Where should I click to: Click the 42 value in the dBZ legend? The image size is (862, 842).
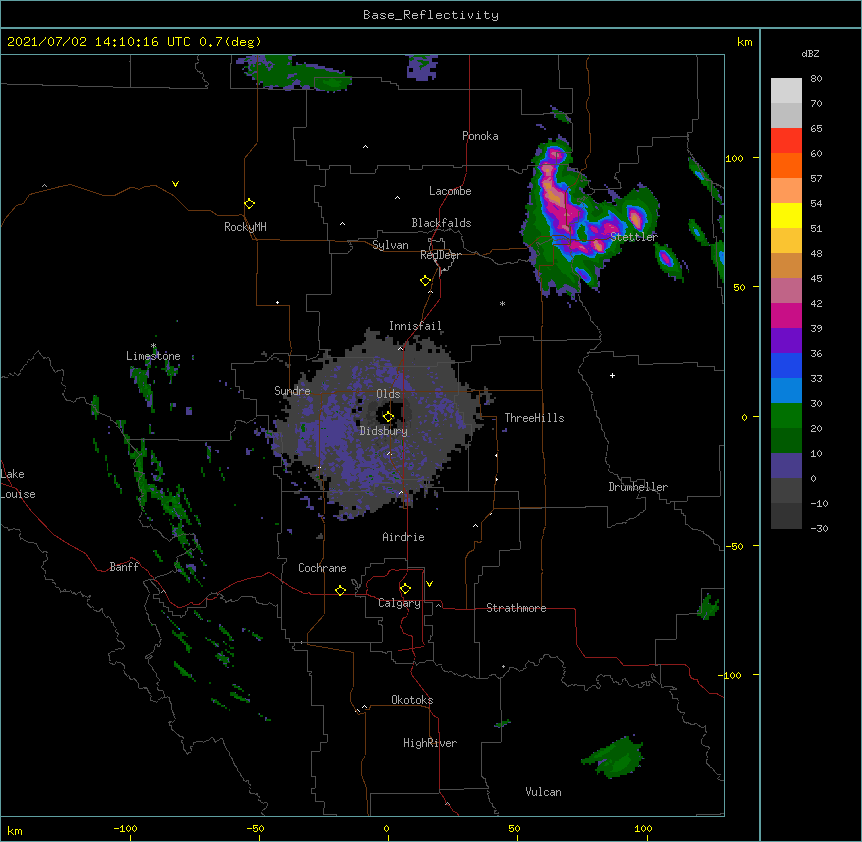tap(816, 303)
